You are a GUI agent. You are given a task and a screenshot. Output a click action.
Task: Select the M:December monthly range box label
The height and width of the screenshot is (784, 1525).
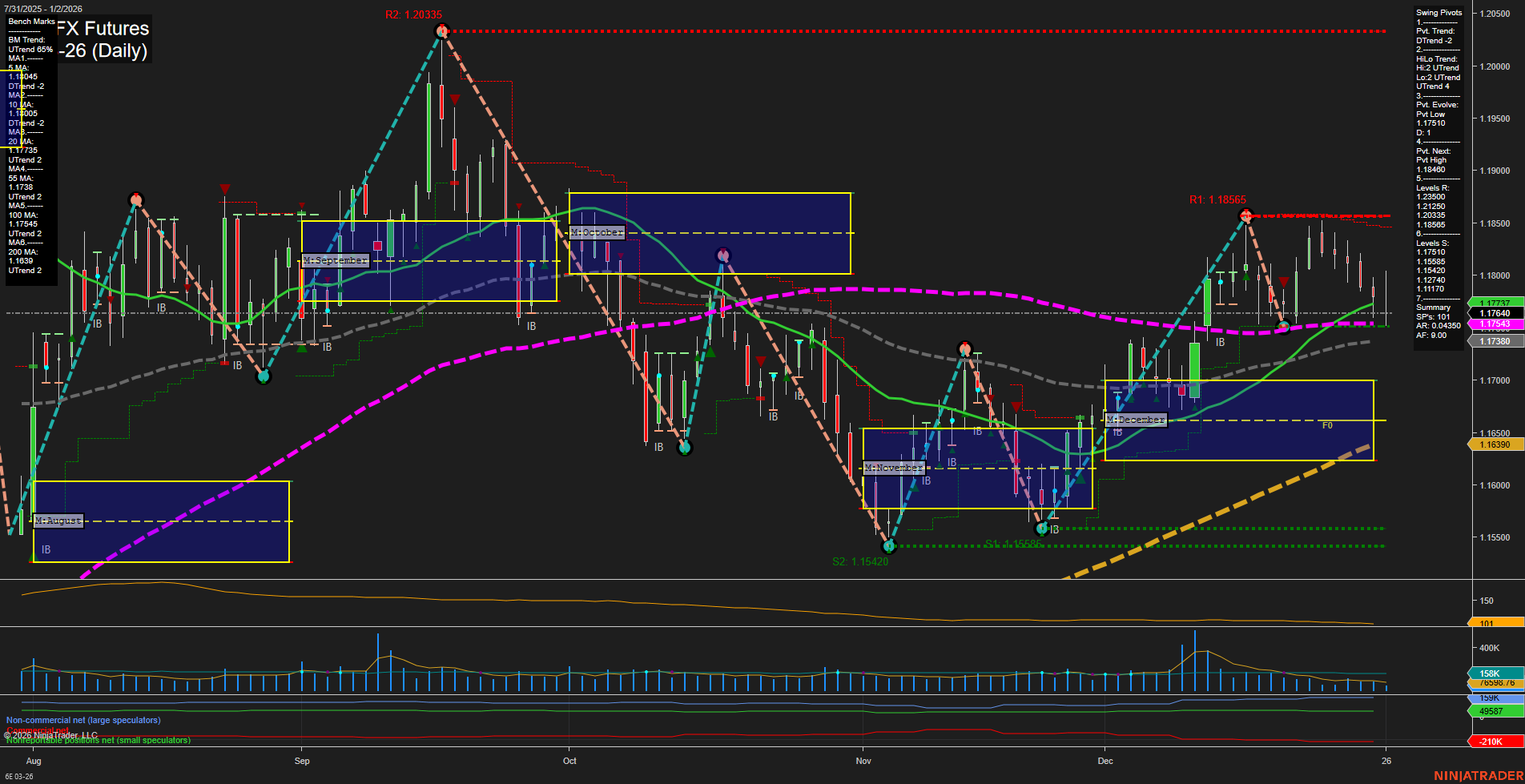(x=1136, y=419)
